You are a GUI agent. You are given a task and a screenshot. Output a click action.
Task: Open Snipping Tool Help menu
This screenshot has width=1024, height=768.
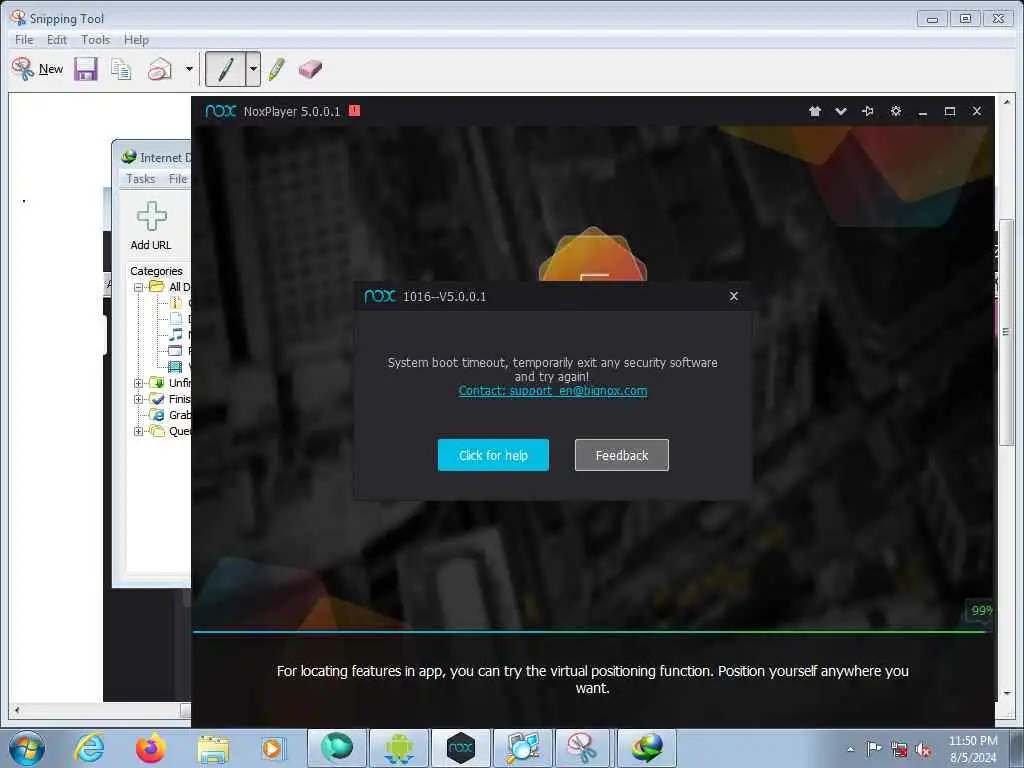point(136,40)
